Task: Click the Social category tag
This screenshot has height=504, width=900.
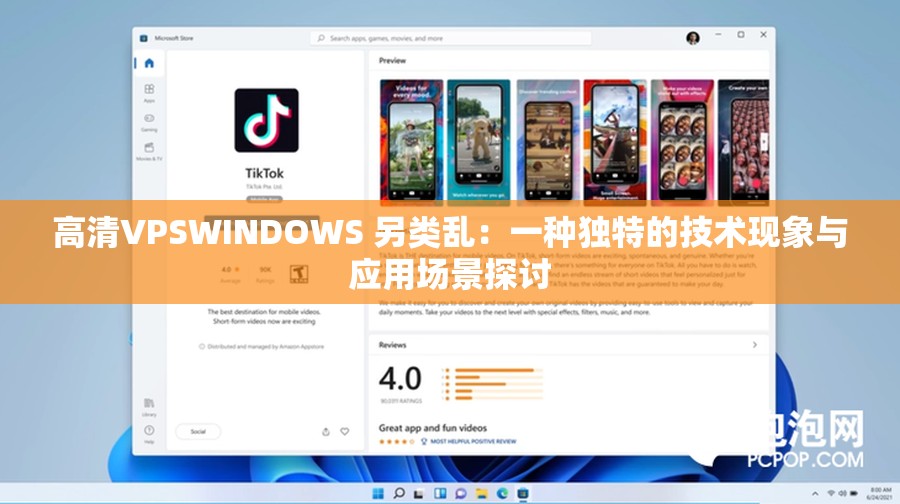Action: (x=198, y=432)
